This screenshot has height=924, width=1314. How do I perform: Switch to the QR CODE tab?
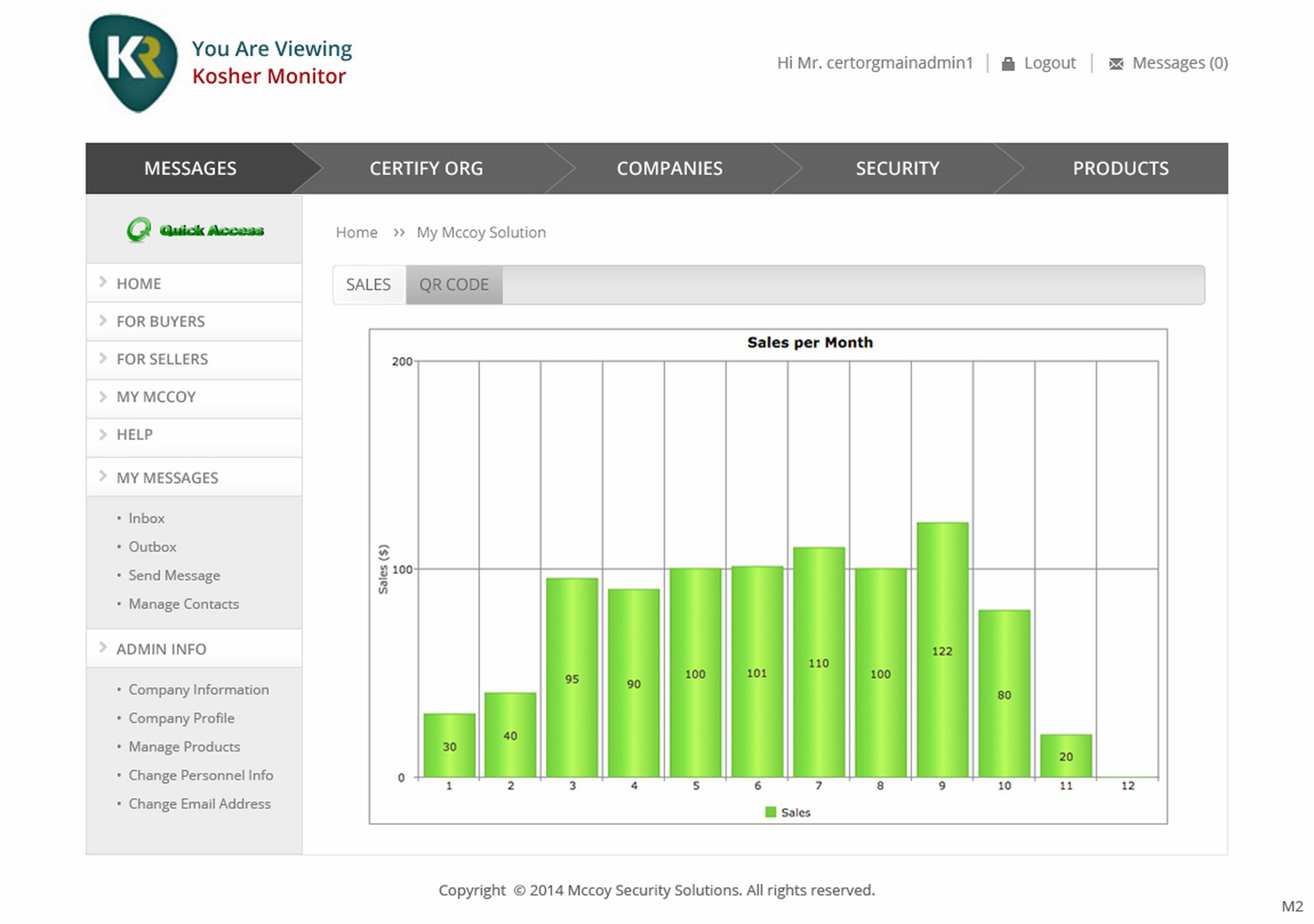point(454,285)
